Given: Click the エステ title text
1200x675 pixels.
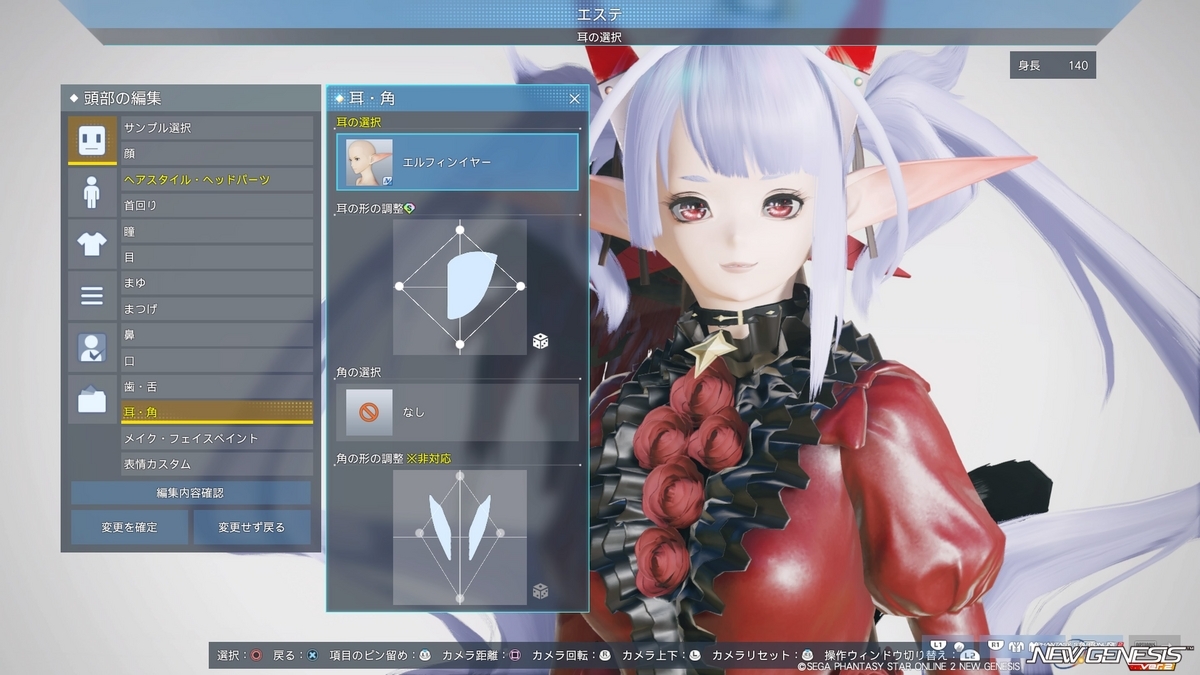Looking at the screenshot, I should 600,14.
